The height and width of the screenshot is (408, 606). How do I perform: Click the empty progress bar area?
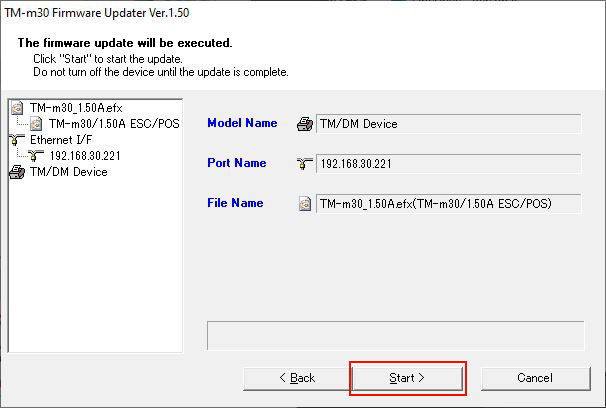click(394, 335)
